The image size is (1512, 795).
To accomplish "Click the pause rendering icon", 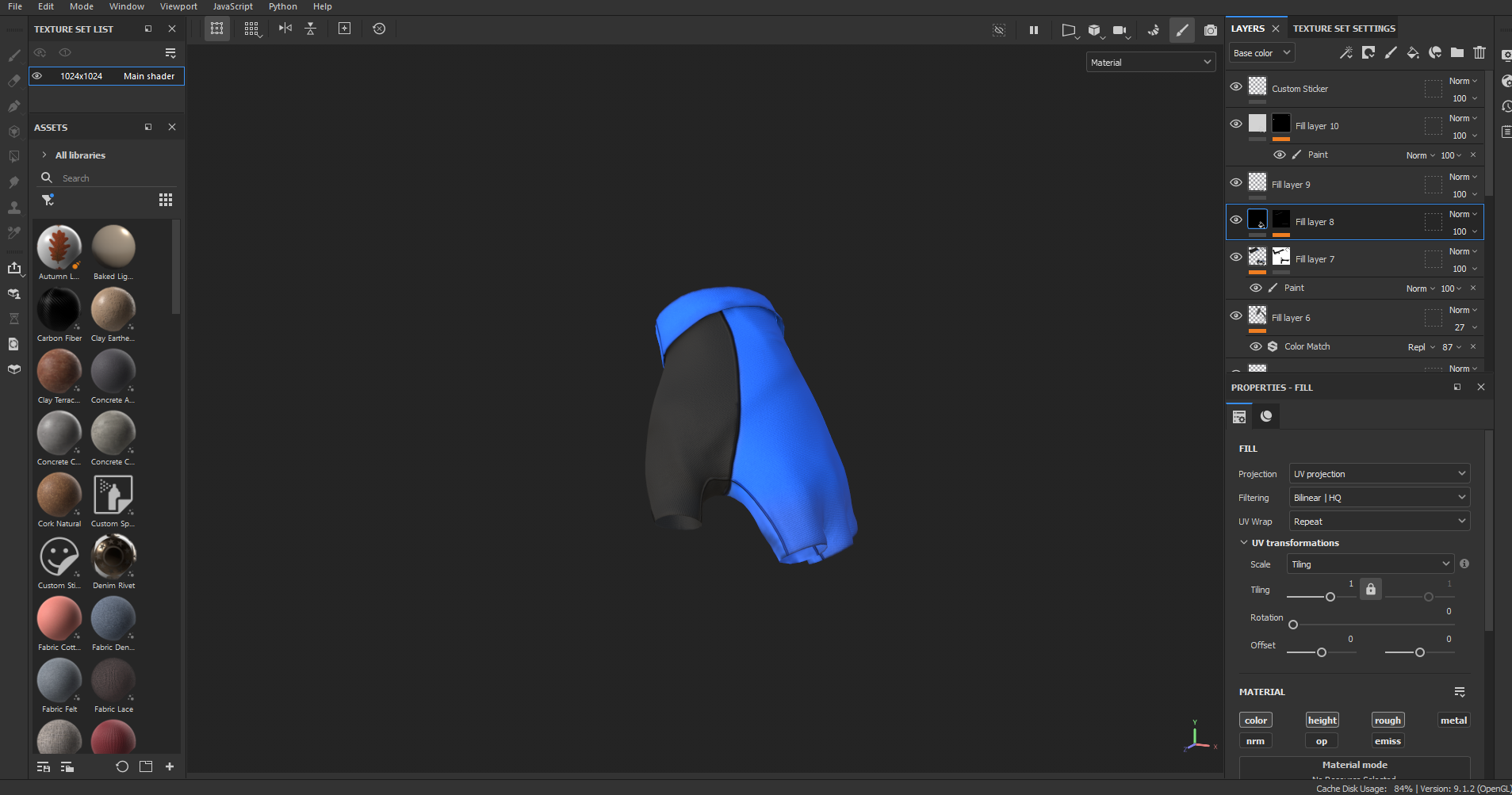I will click(1033, 30).
